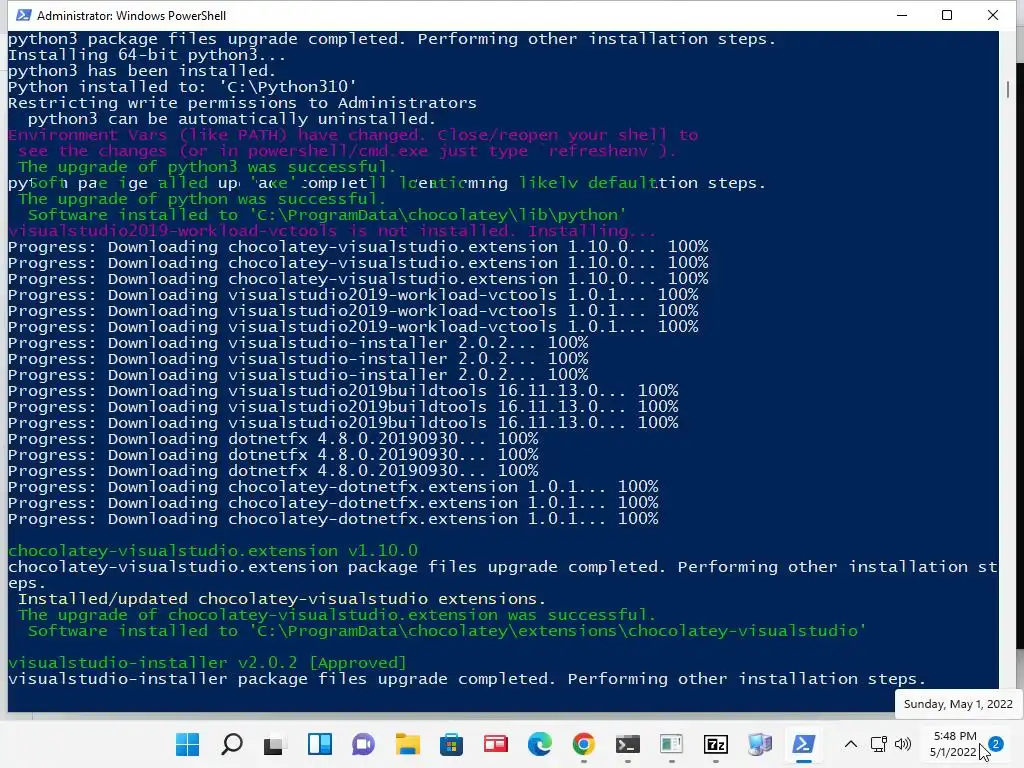Click 'visualstudio2019-workload-vctools is not installed' line
The width and height of the screenshot is (1024, 768).
click(x=332, y=231)
